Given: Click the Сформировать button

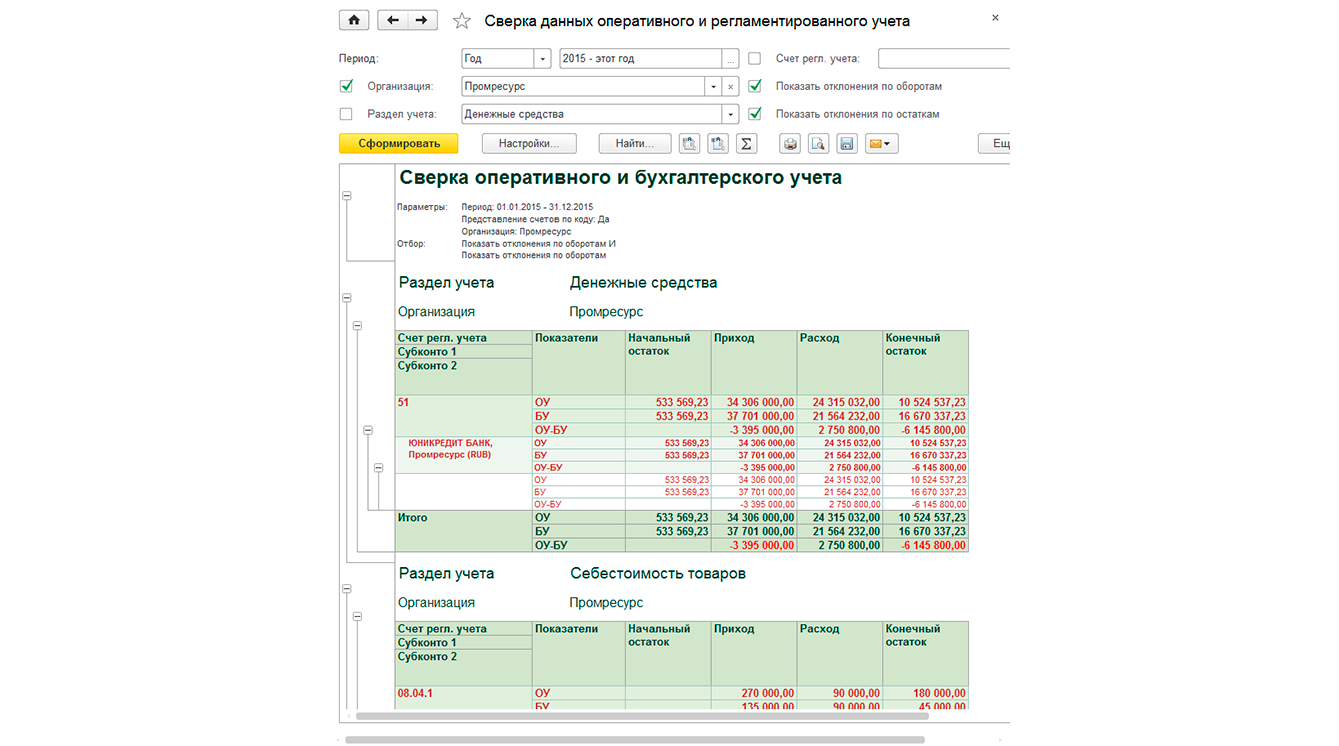Looking at the screenshot, I should (399, 144).
